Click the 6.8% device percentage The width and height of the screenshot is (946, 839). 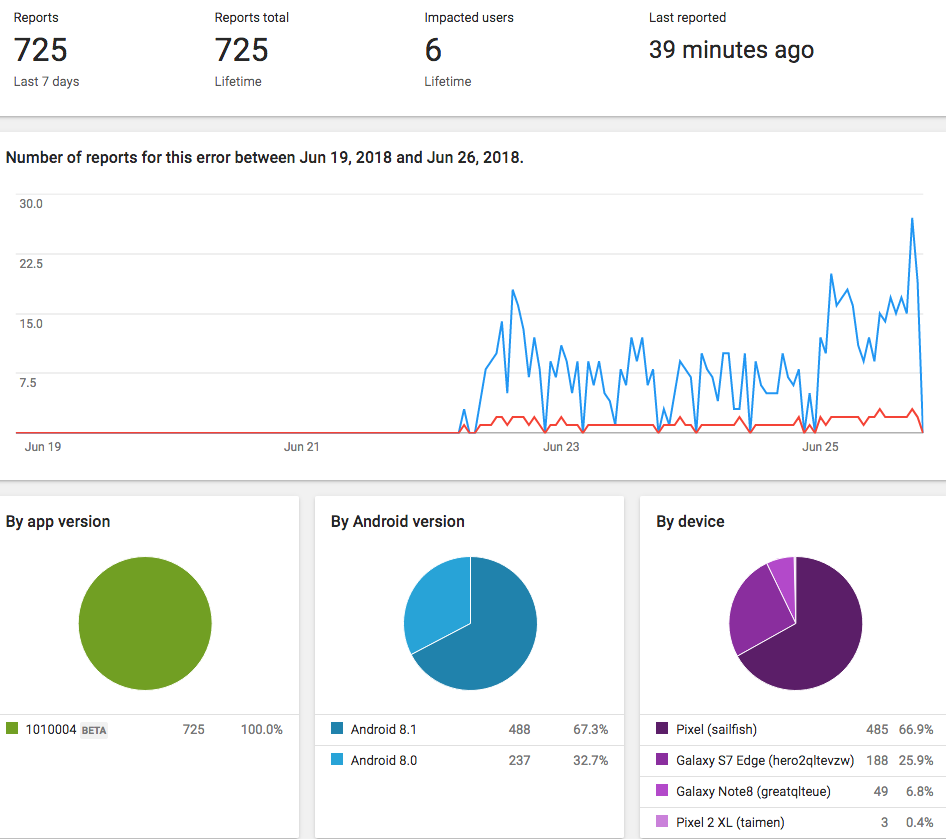tap(919, 791)
